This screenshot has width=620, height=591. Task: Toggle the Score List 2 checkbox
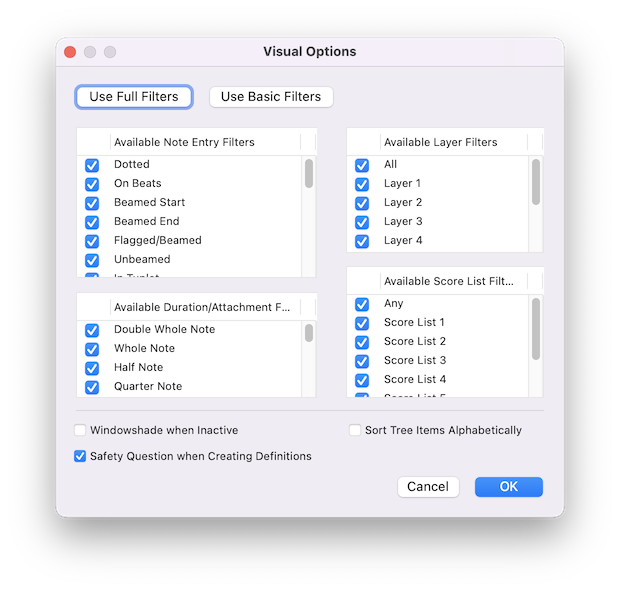362,342
